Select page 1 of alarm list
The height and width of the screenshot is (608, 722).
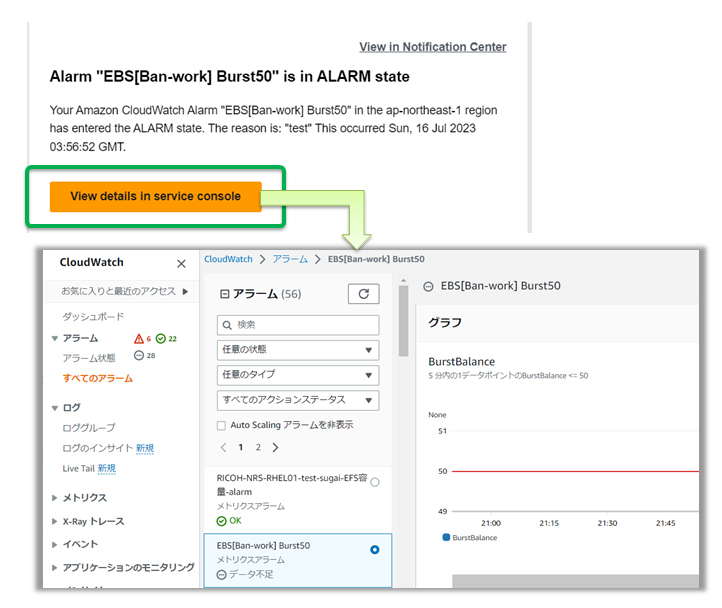(x=240, y=447)
